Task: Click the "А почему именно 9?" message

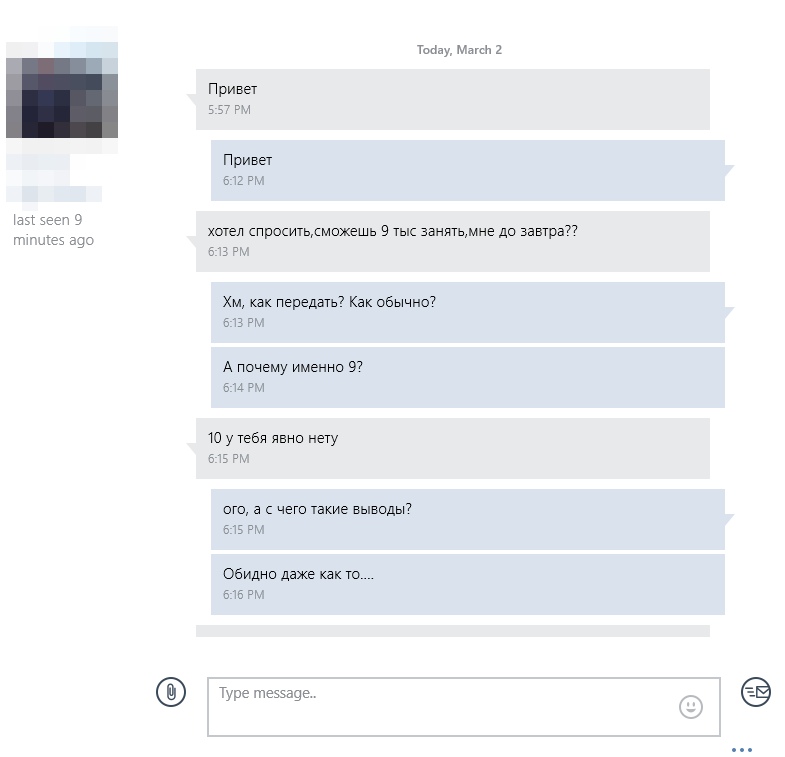Action: (467, 377)
